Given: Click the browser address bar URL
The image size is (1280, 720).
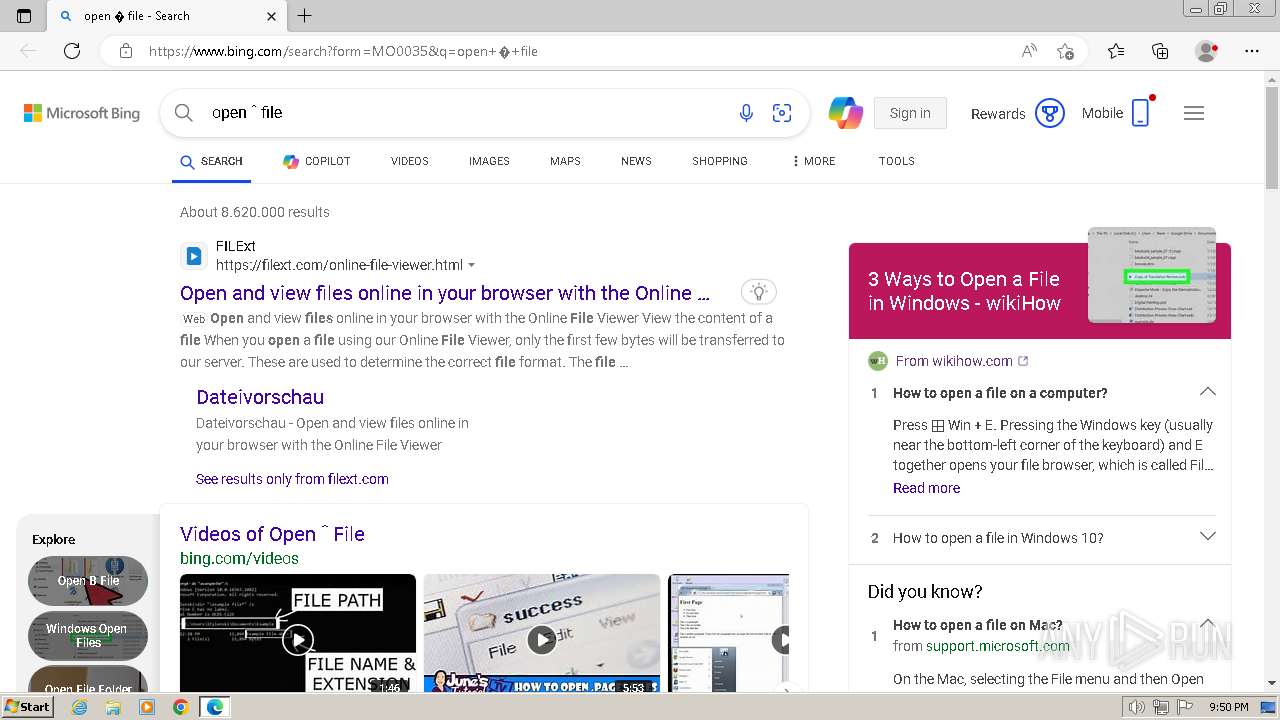Looking at the screenshot, I should pyautogui.click(x=343, y=51).
